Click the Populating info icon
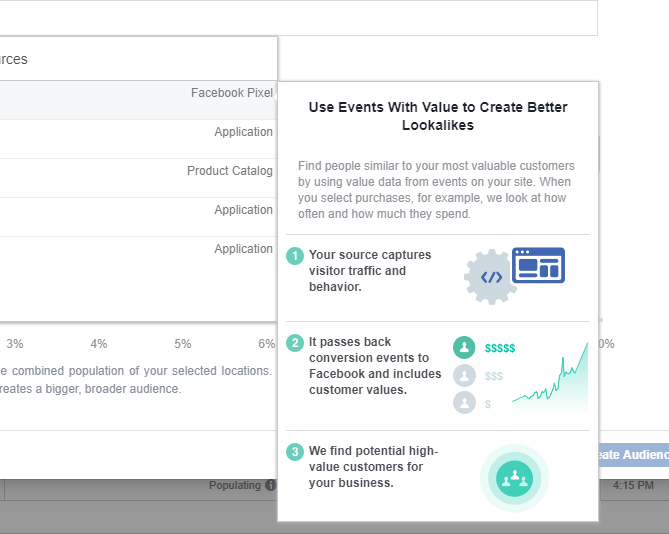The width and height of the screenshot is (669, 534). pos(271,485)
